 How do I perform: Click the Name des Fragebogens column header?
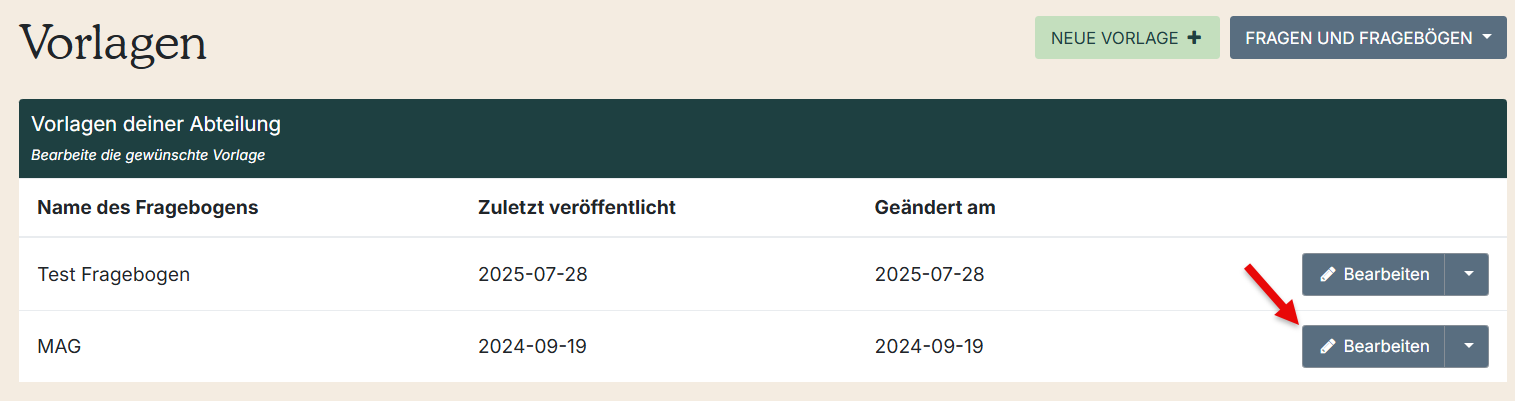point(148,208)
